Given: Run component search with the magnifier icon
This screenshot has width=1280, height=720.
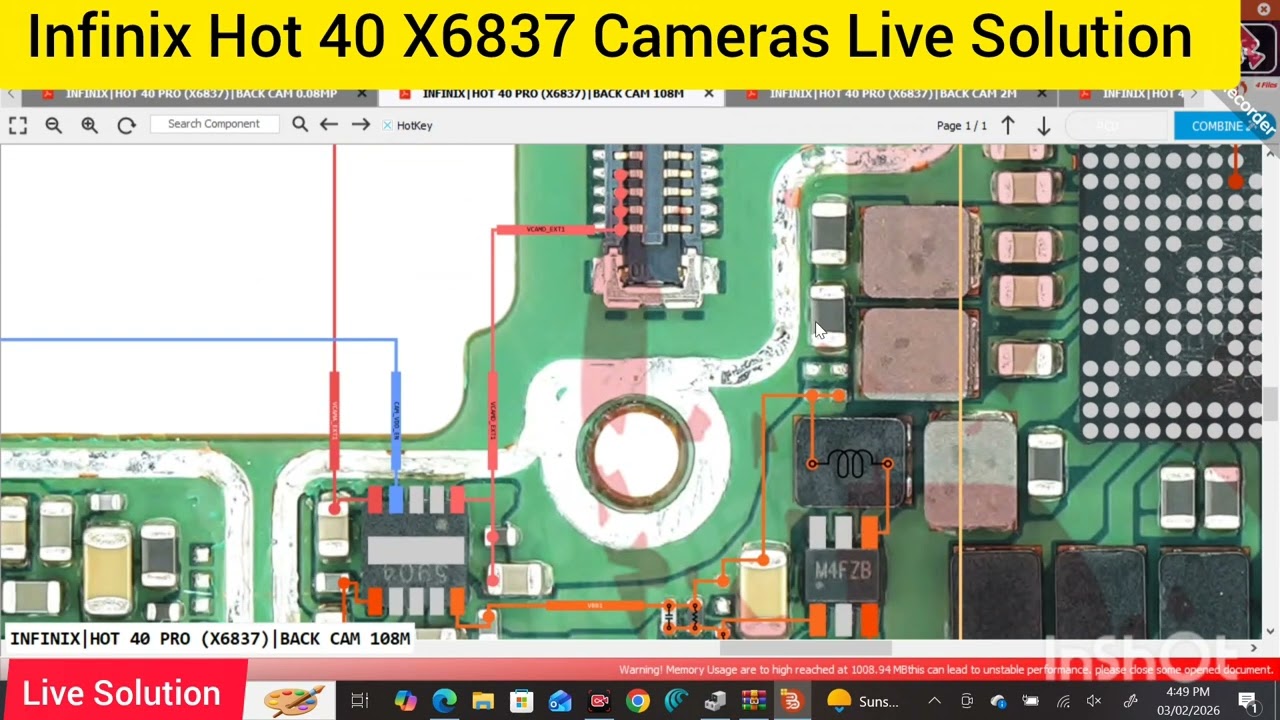Looking at the screenshot, I should (x=300, y=125).
